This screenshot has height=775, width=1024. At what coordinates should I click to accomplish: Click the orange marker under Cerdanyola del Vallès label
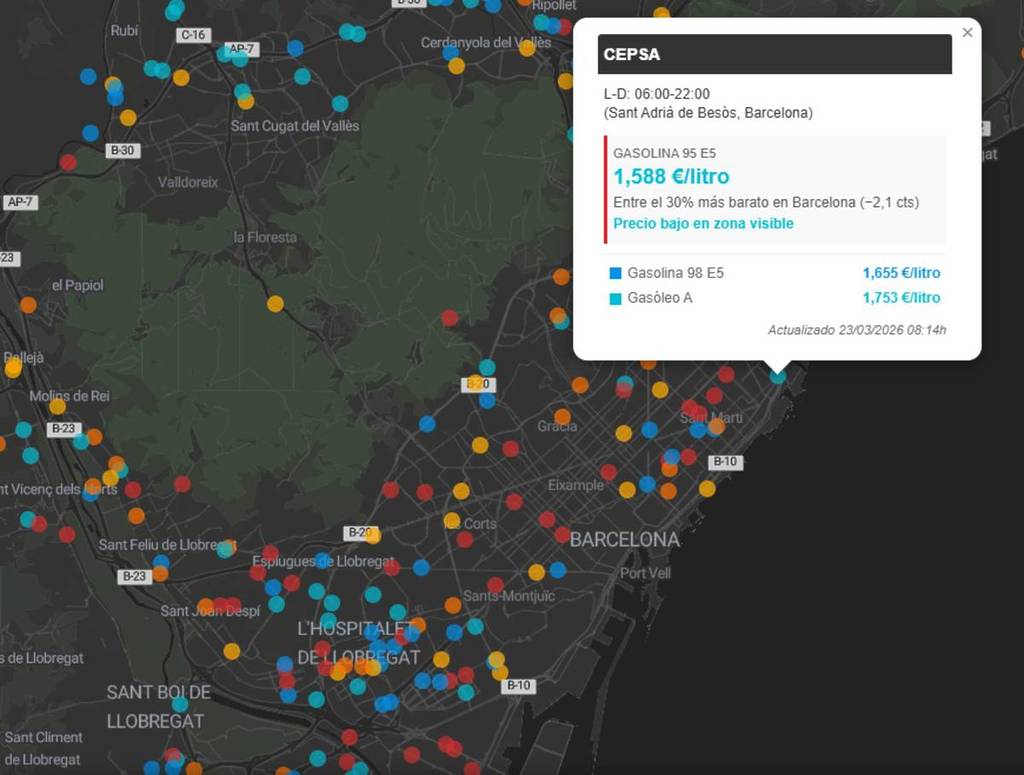456,66
